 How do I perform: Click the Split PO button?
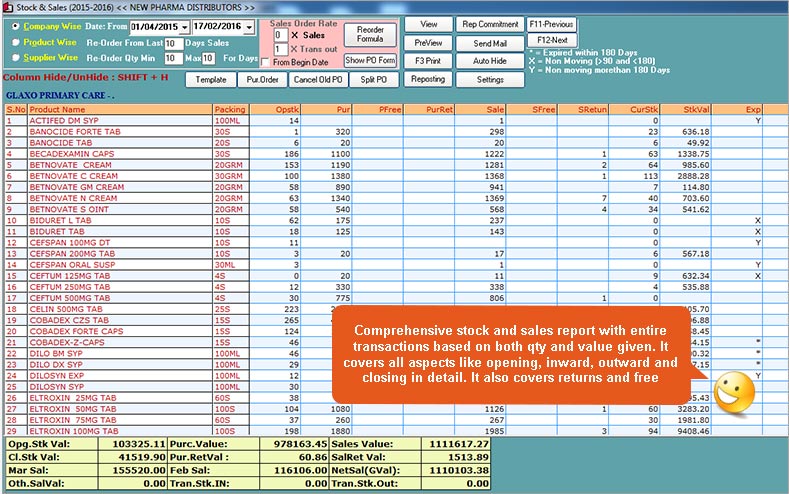(374, 79)
